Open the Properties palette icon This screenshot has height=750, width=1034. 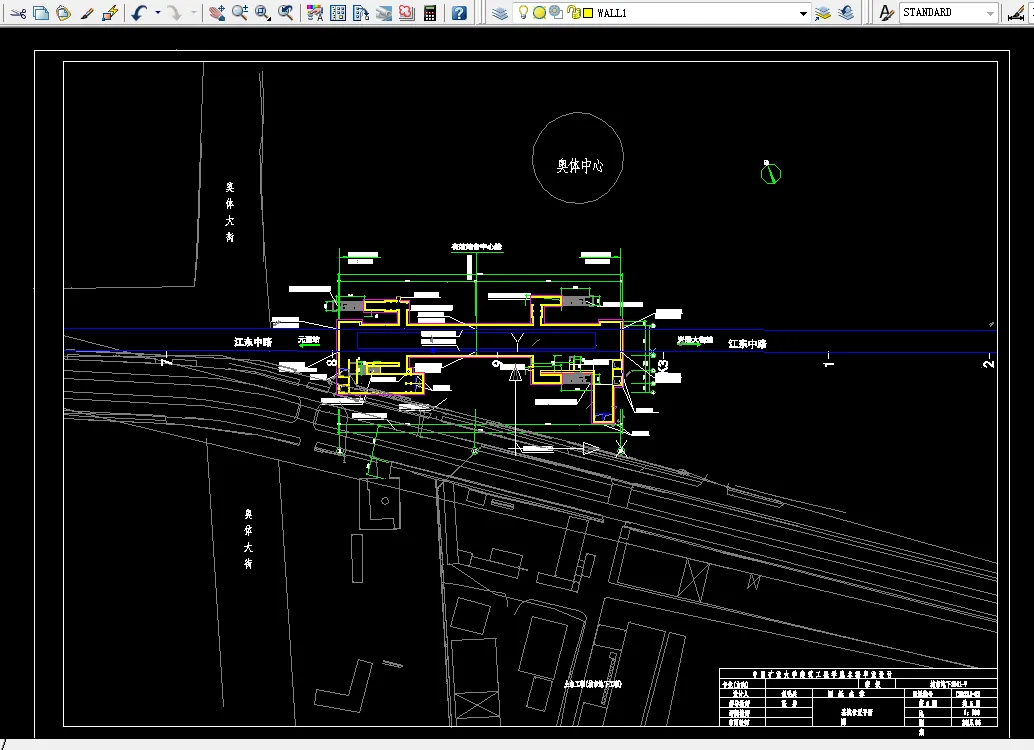(x=315, y=13)
